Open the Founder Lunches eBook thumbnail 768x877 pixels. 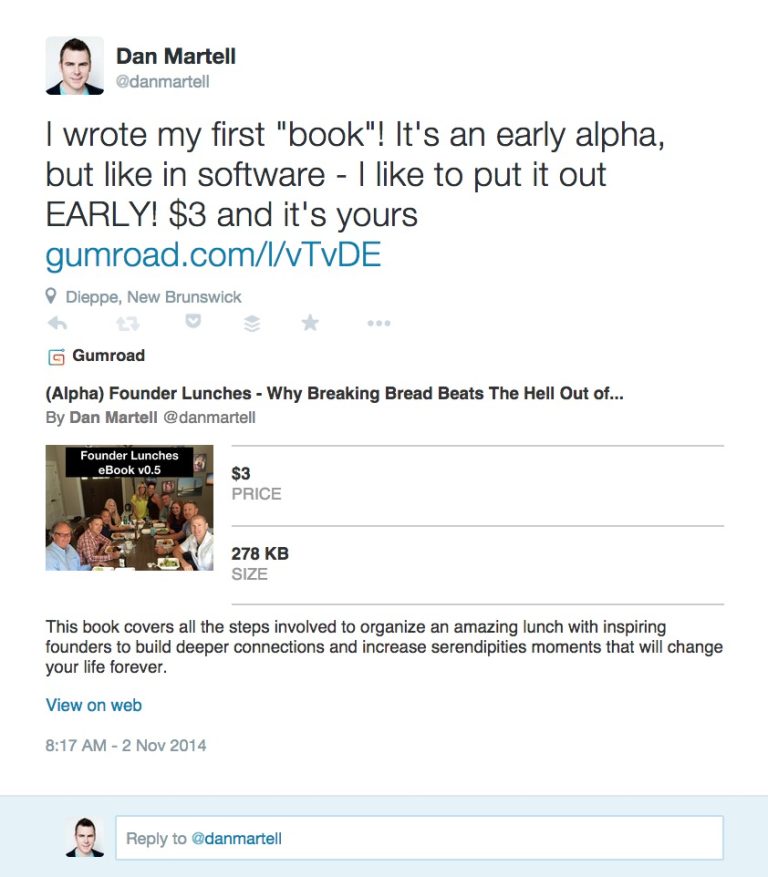point(129,508)
